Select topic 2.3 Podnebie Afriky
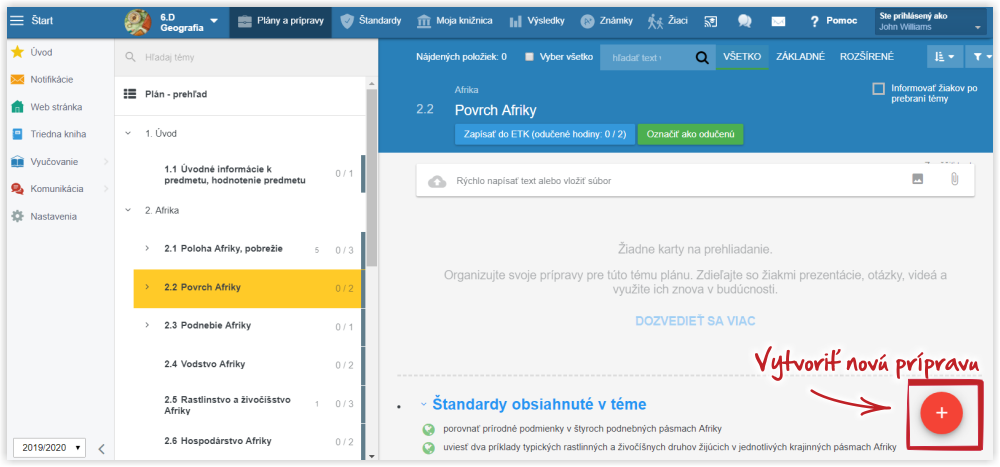 207,325
